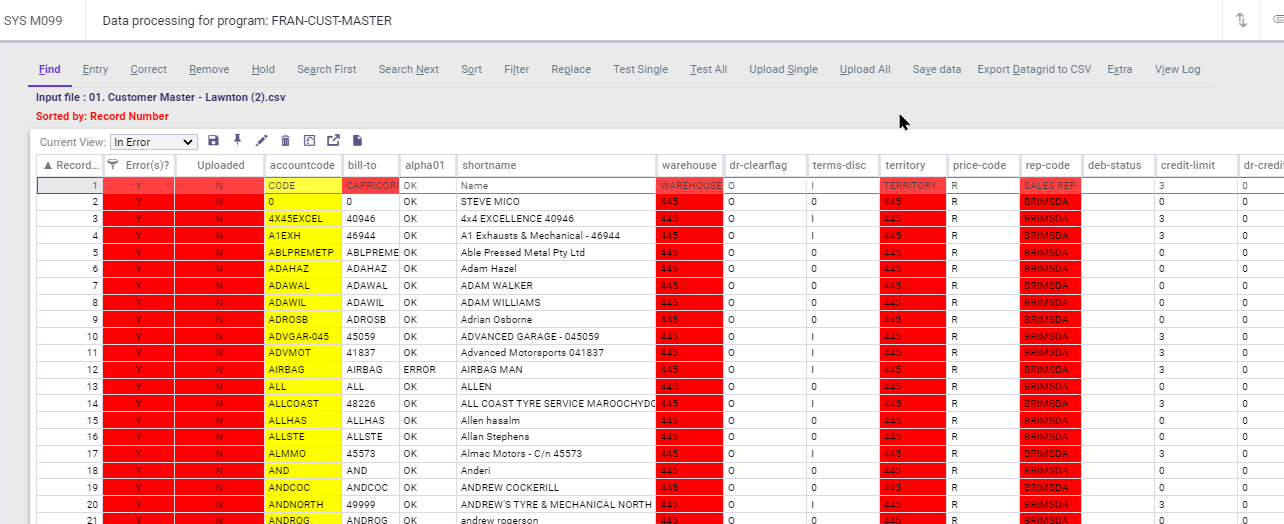Click the Able Pressed Metal Pty Ltd cell
The width and height of the screenshot is (1284, 524).
[556, 252]
